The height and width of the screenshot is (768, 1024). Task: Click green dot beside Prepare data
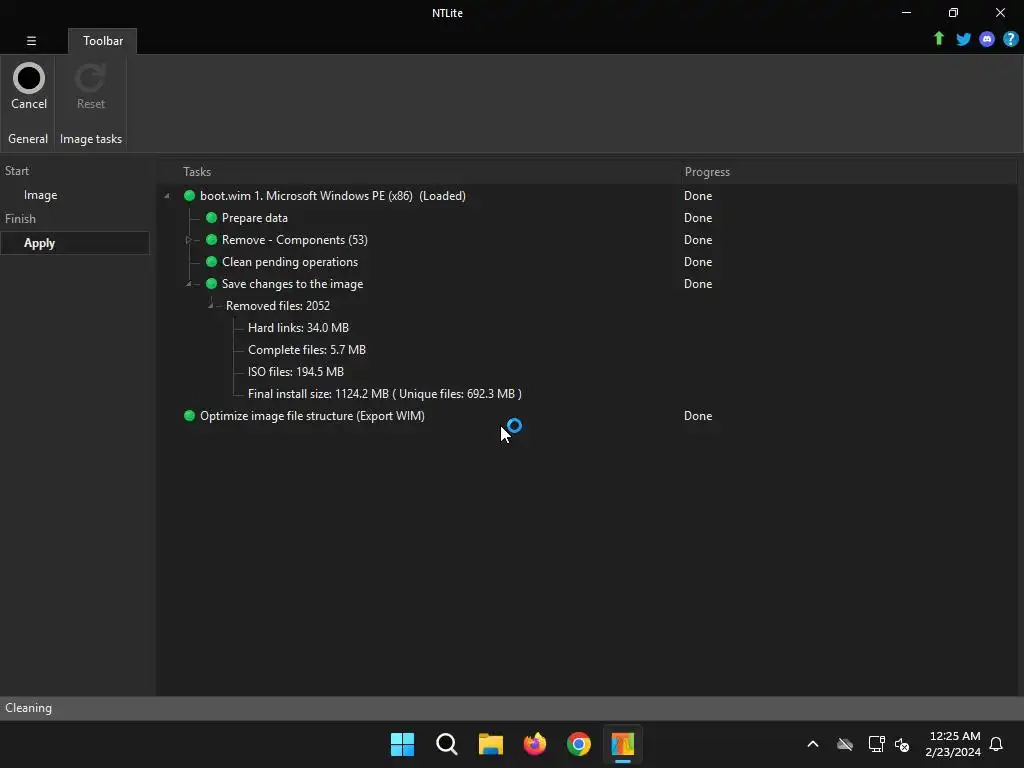pyautogui.click(x=211, y=217)
